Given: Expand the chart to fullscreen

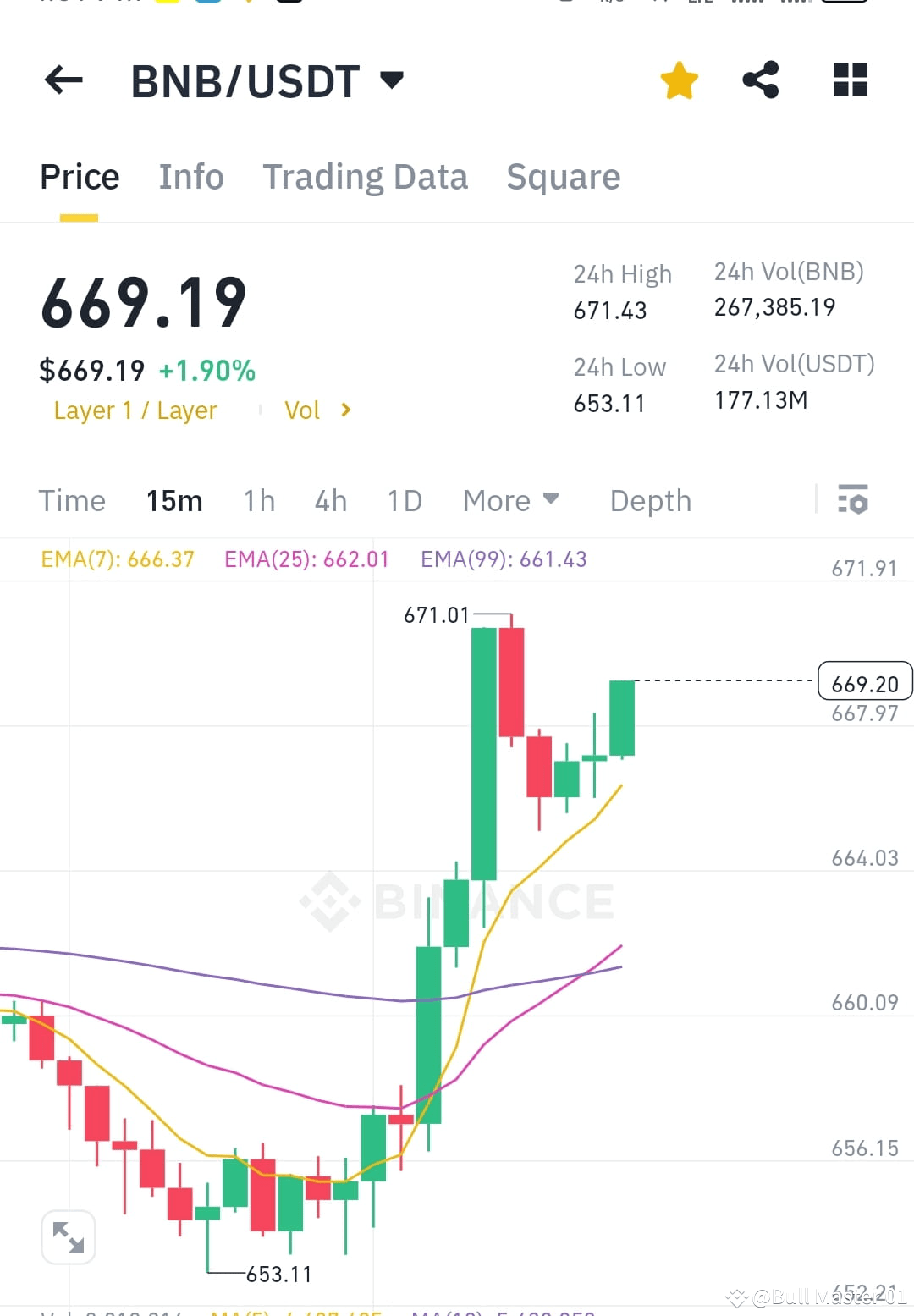Looking at the screenshot, I should point(69,1236).
